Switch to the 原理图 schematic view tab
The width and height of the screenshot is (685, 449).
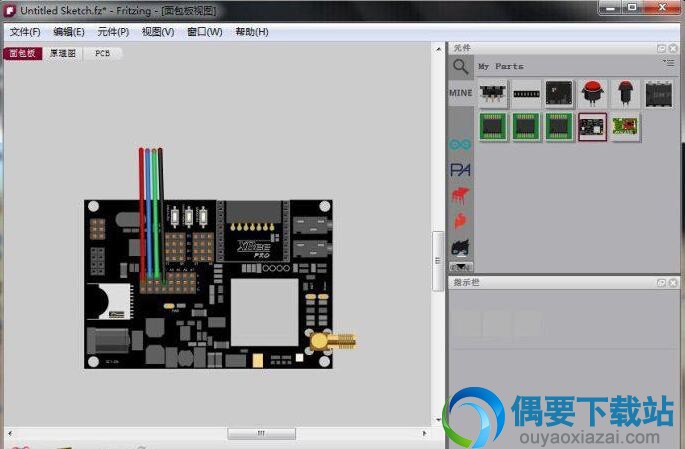[x=62, y=53]
